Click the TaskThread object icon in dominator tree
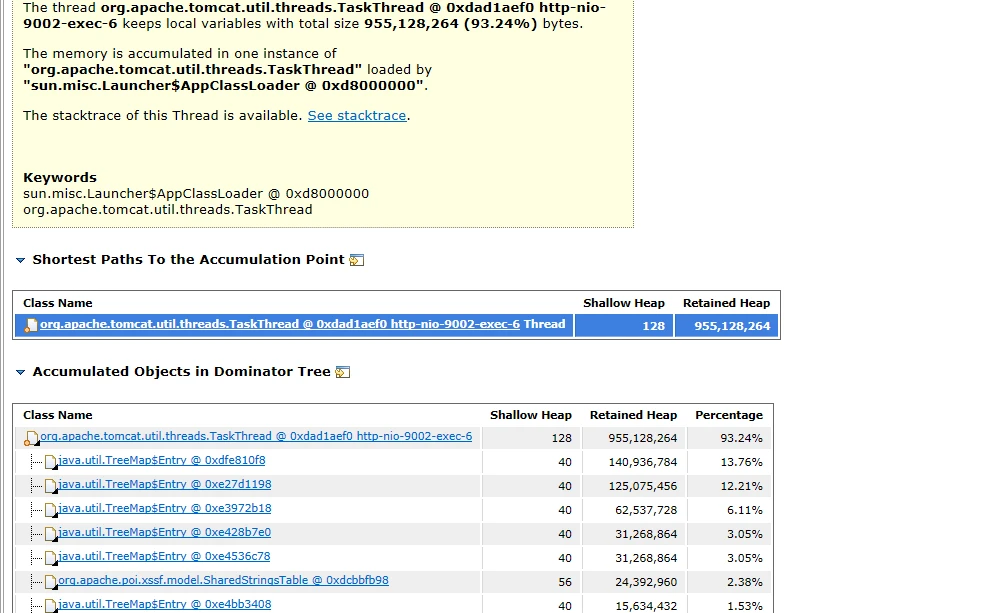The image size is (1006, 613). click(x=31, y=438)
